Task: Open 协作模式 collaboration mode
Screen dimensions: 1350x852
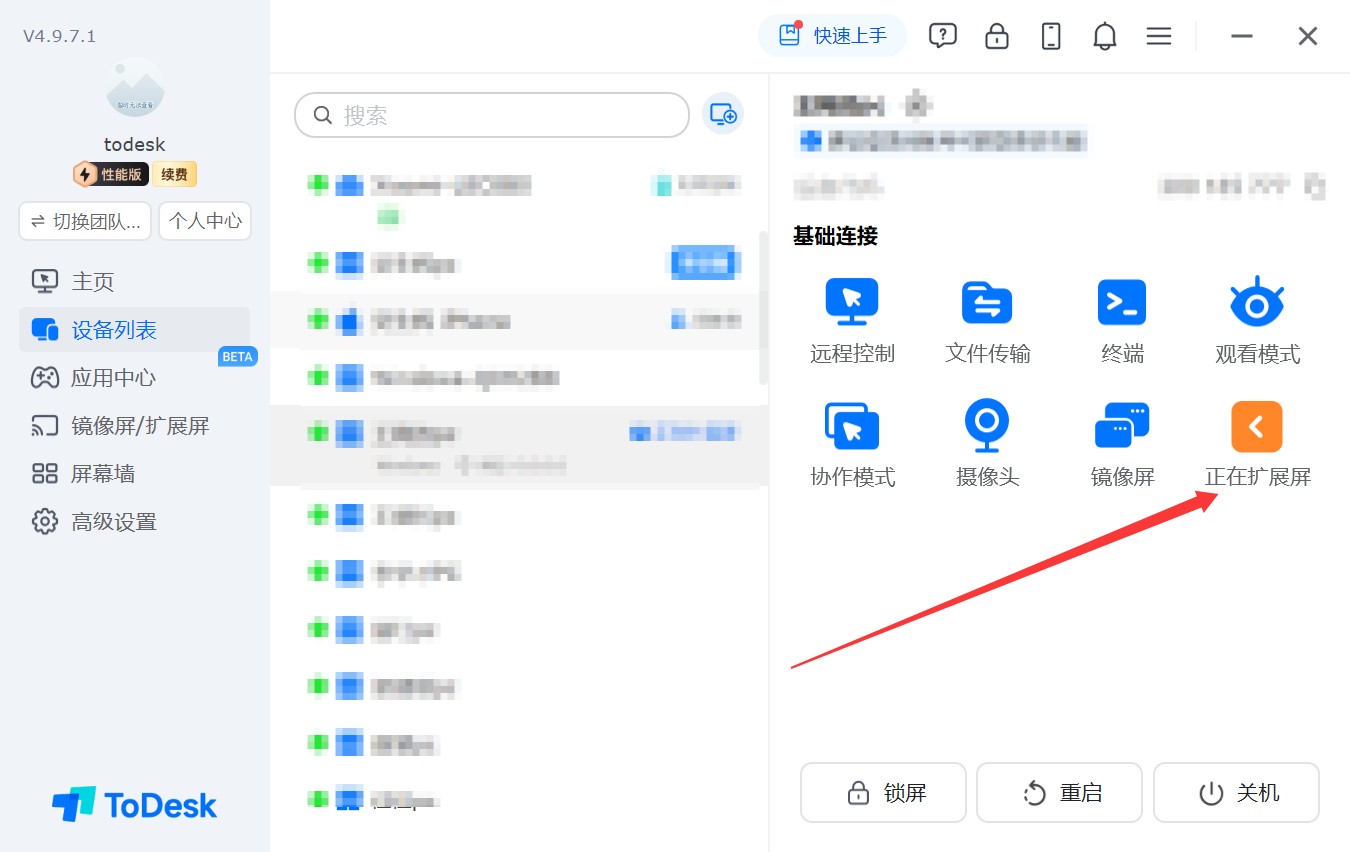Action: [852, 425]
